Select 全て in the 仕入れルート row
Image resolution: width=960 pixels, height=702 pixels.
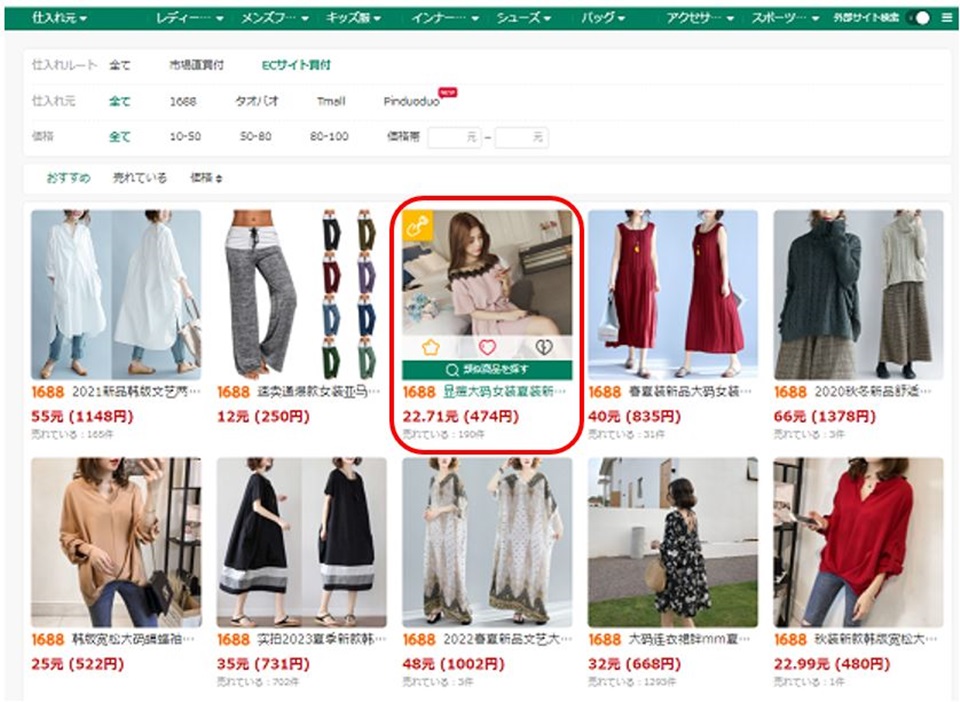119,65
